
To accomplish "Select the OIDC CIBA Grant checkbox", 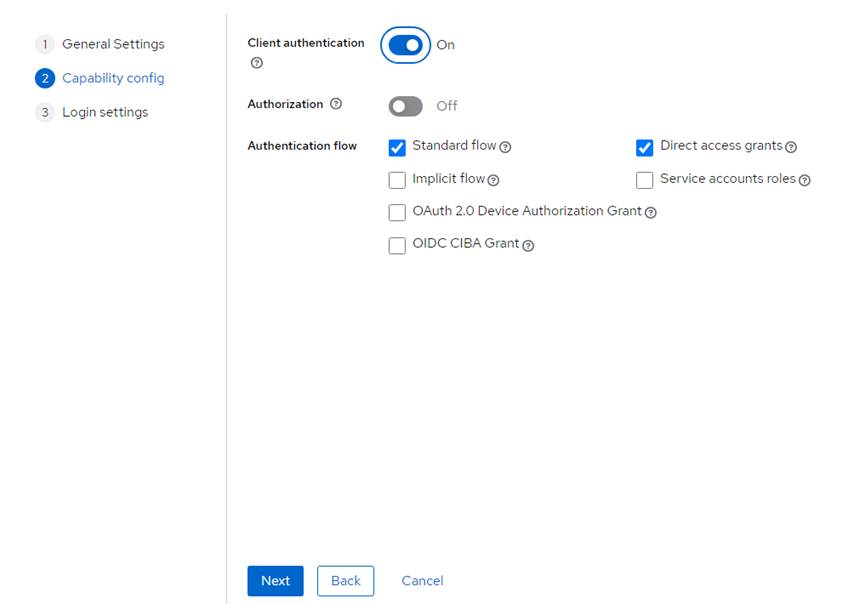I will pos(397,246).
